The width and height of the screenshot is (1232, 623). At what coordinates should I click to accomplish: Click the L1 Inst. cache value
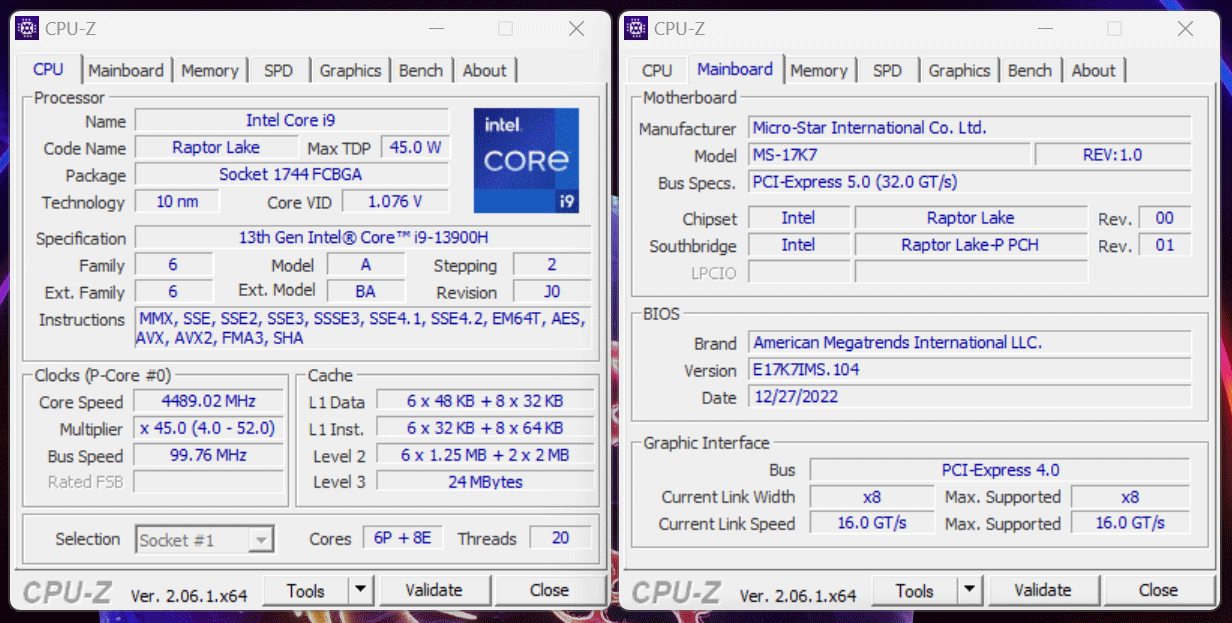(x=485, y=428)
